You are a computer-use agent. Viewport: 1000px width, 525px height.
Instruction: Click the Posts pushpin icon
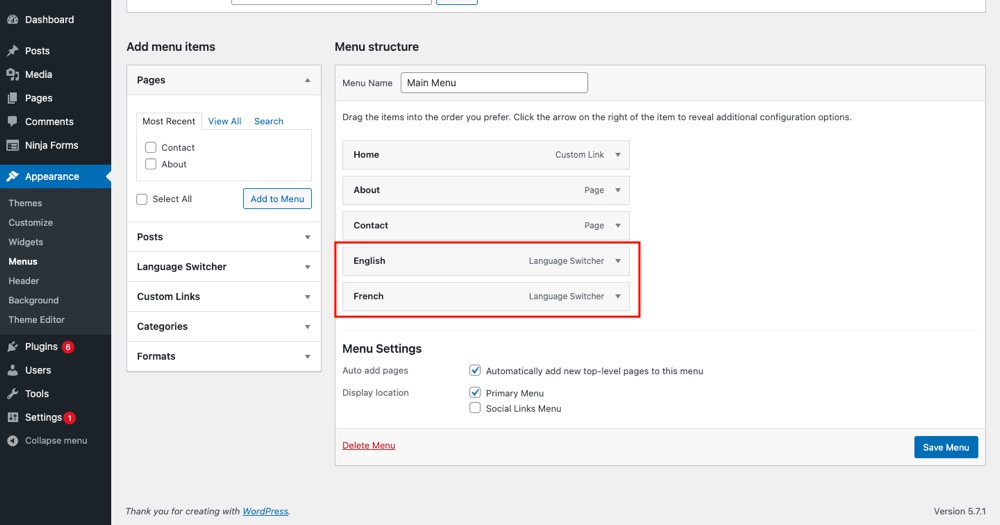[x=12, y=50]
